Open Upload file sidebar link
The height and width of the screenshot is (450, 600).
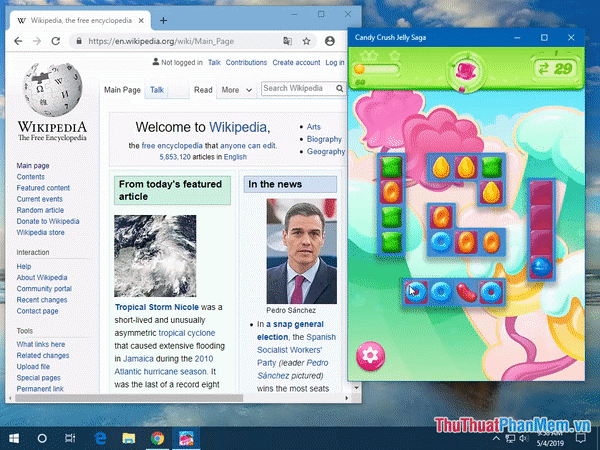[33, 367]
